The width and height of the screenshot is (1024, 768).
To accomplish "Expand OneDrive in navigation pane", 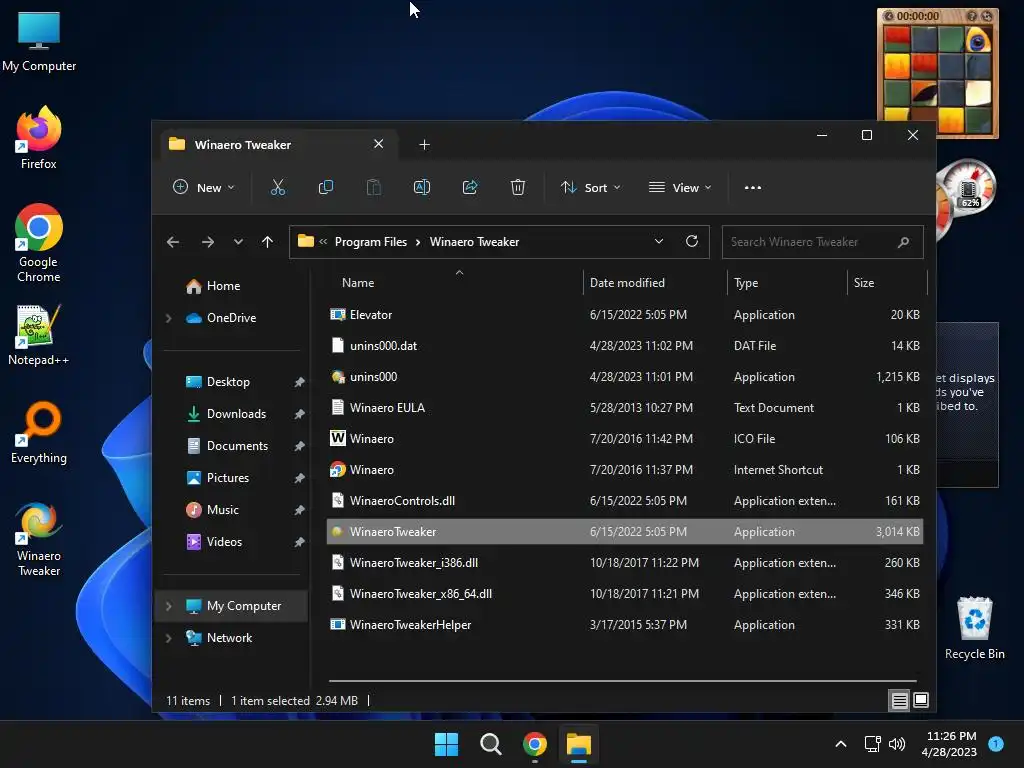I will coord(168,318).
